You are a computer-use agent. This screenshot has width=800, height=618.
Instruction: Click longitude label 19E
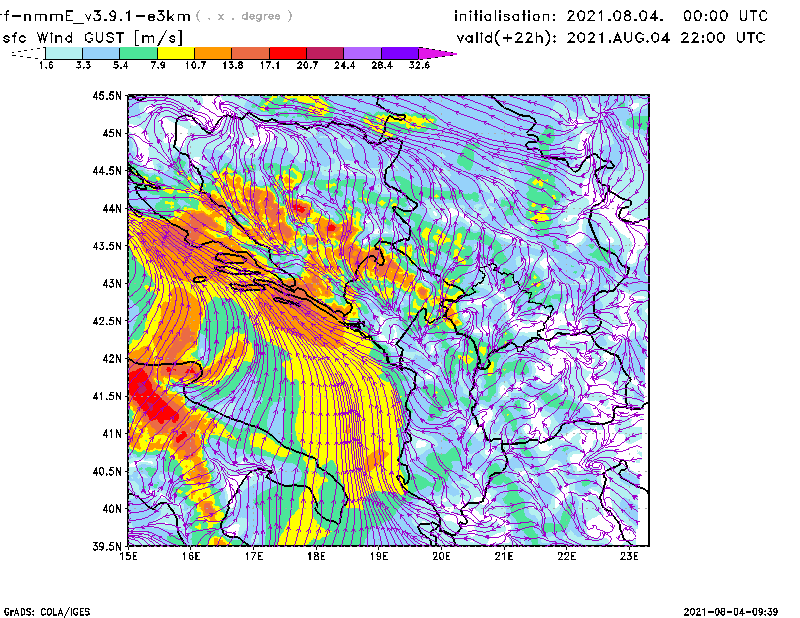click(379, 556)
